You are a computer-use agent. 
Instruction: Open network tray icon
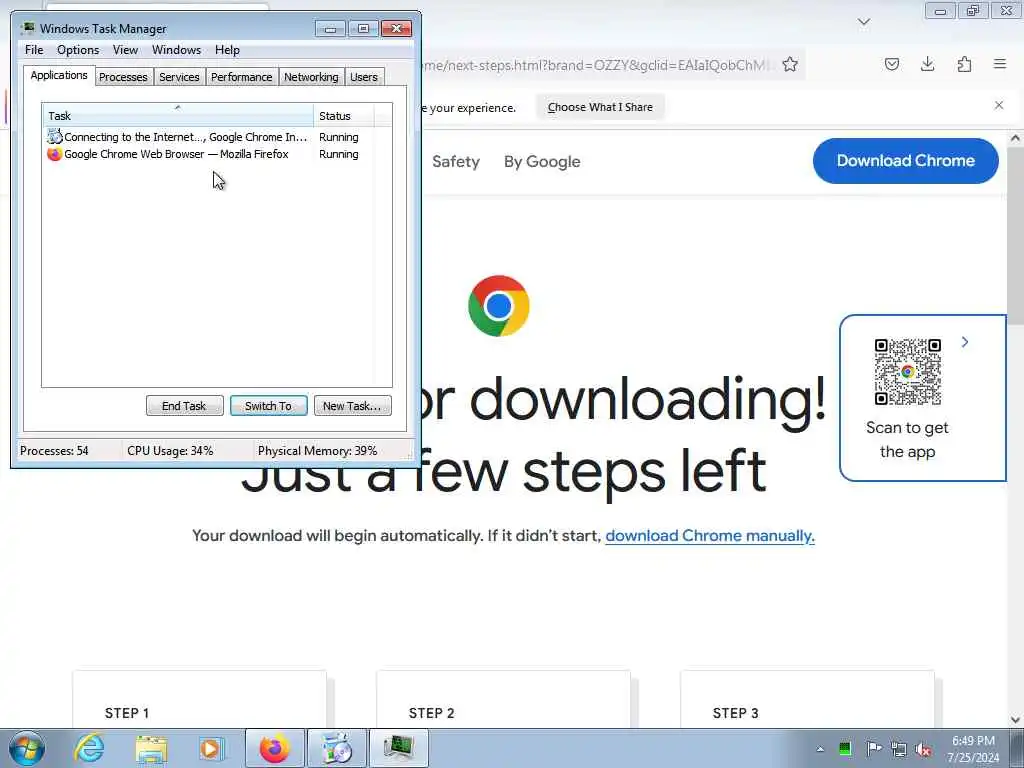point(899,749)
